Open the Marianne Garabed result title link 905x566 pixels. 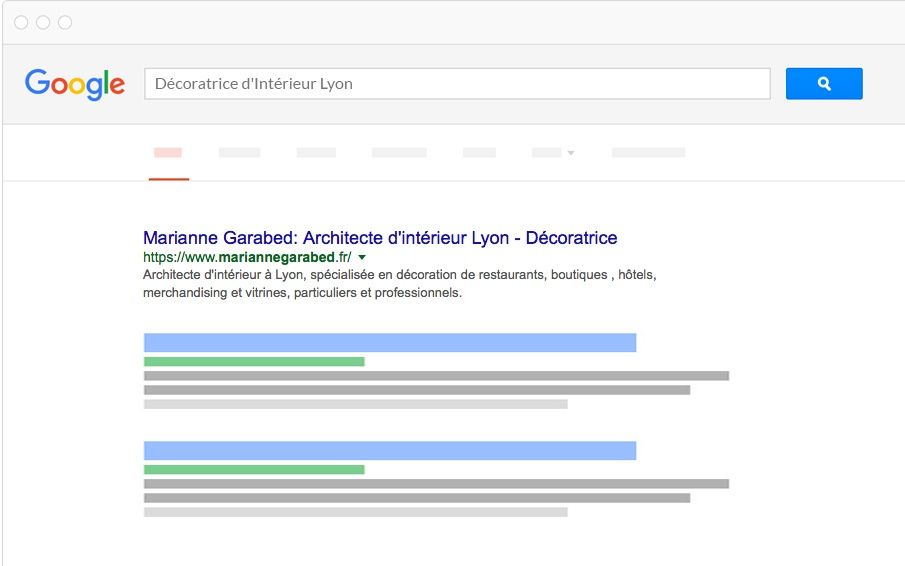[x=380, y=238]
